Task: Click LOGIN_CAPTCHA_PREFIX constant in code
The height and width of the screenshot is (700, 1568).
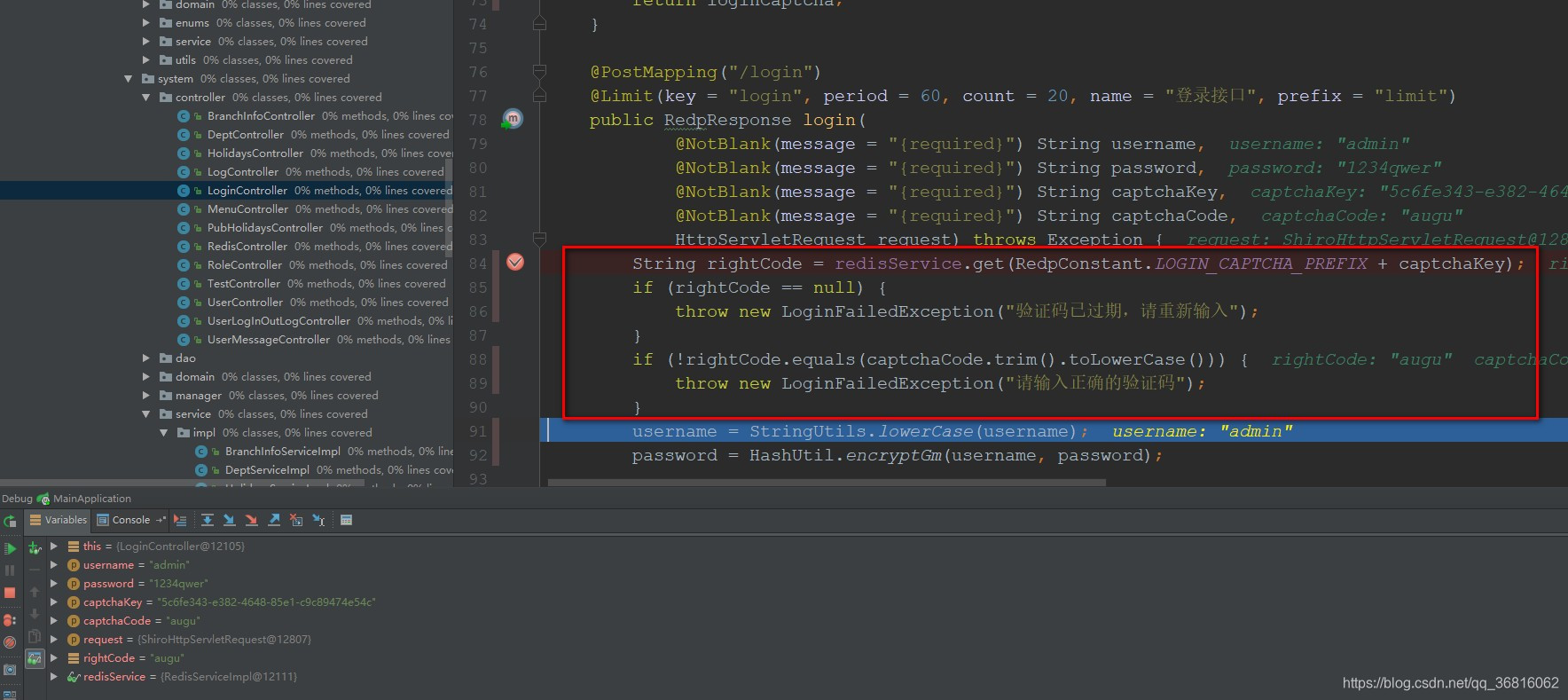Action: (x=1261, y=263)
